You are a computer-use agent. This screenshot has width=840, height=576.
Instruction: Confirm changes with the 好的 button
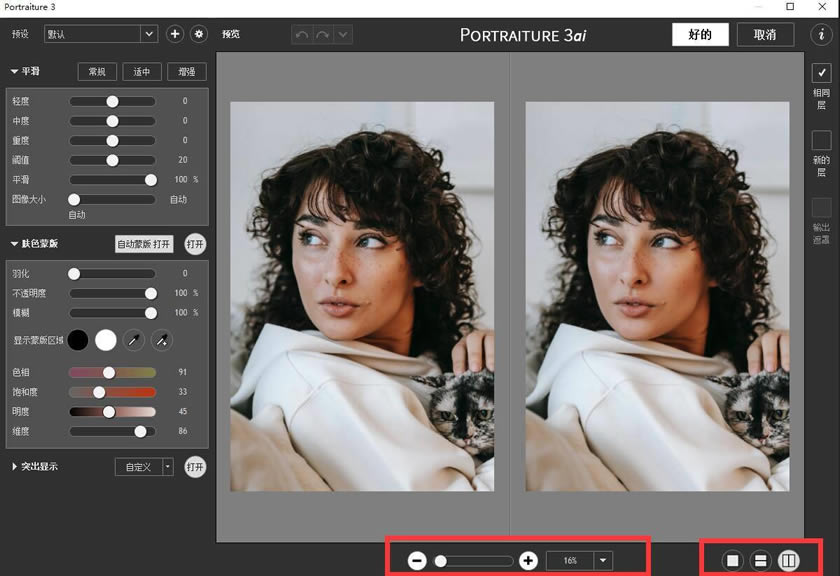click(x=699, y=33)
